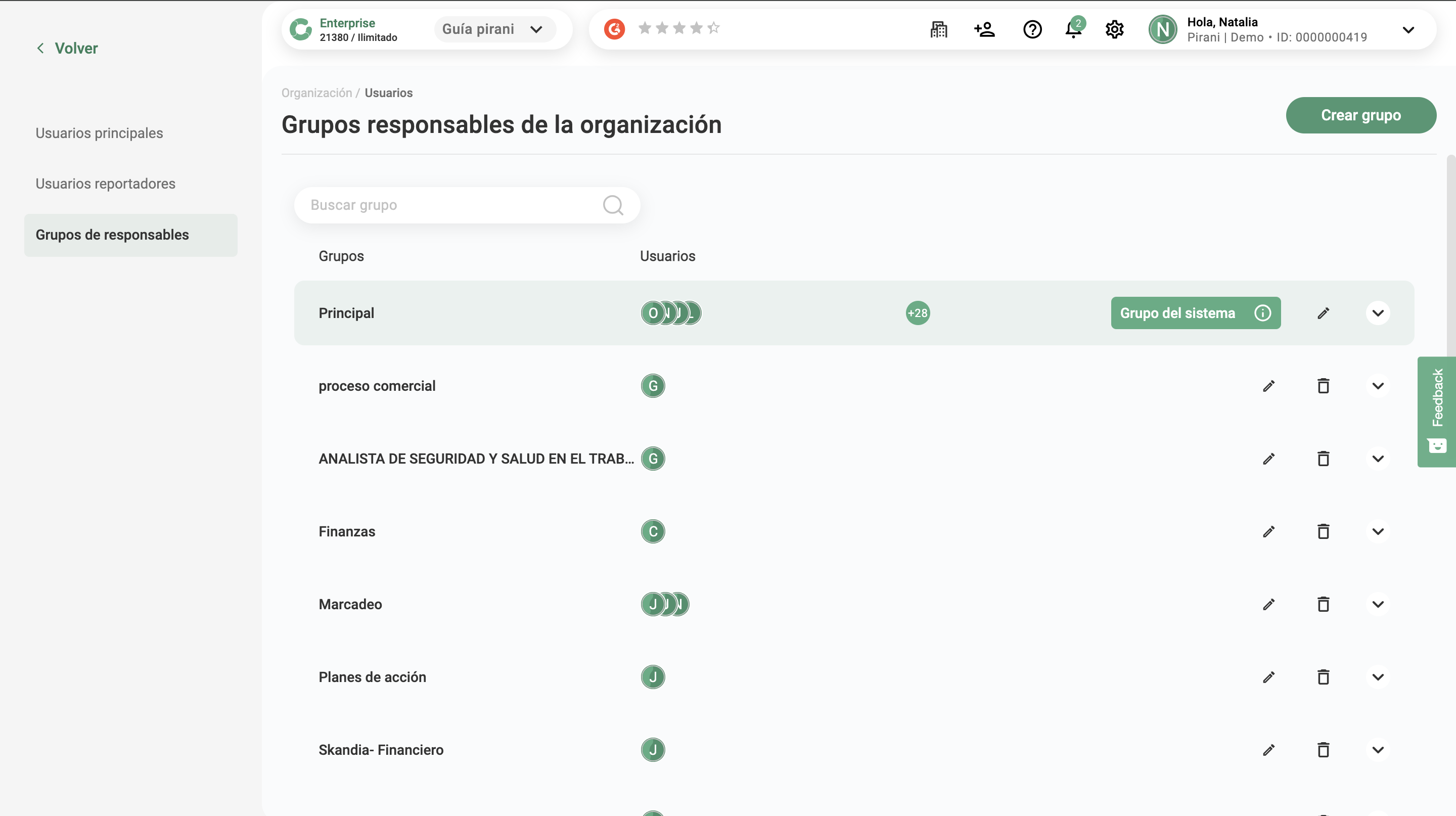The height and width of the screenshot is (816, 1456).
Task: Edit the Skandia- Financiero group
Action: [1269, 750]
